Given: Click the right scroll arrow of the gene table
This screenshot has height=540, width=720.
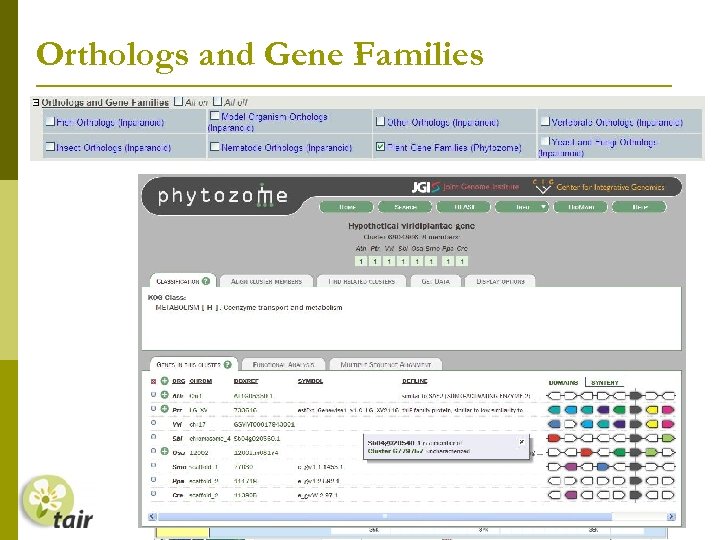Looking at the screenshot, I should [671, 517].
